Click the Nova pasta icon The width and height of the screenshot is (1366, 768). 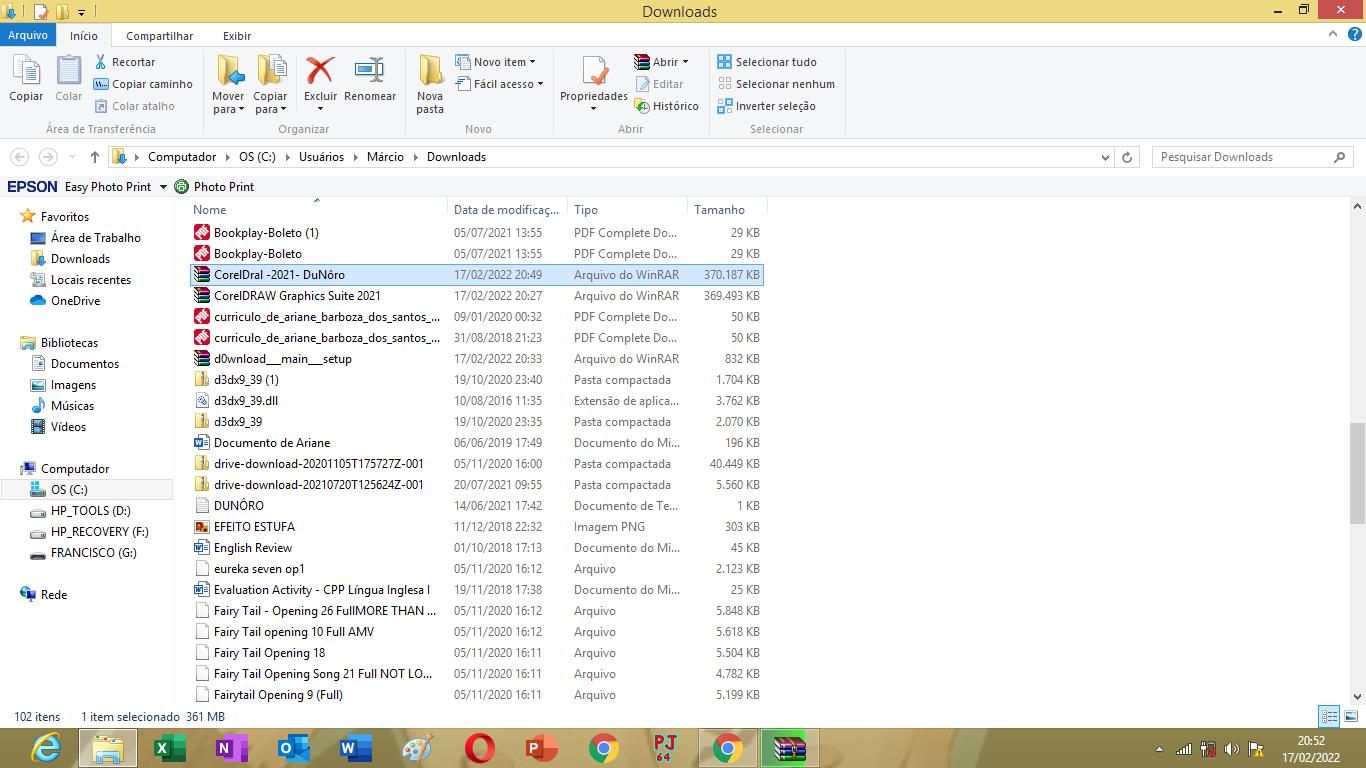point(430,72)
